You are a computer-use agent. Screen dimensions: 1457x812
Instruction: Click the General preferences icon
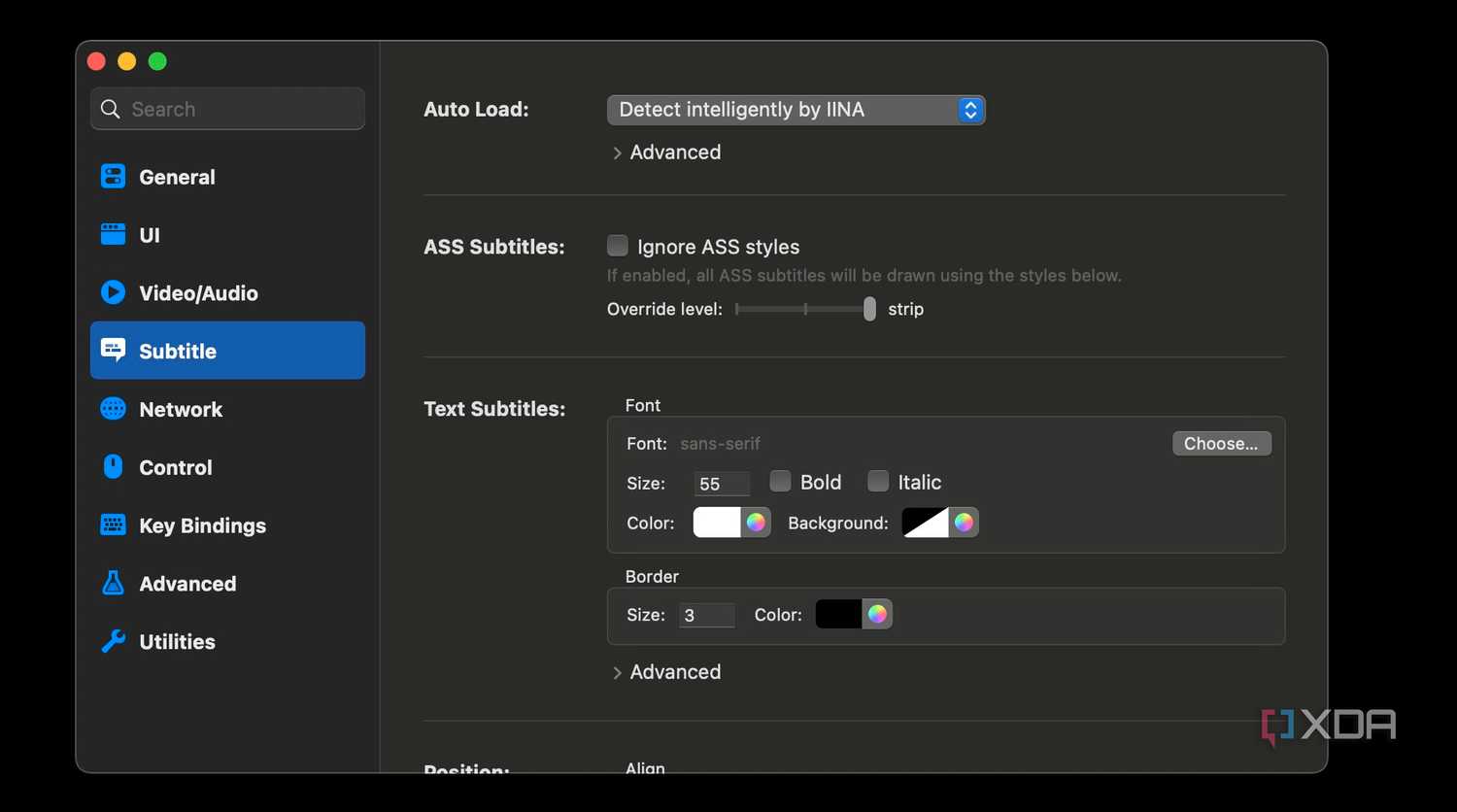(x=113, y=177)
